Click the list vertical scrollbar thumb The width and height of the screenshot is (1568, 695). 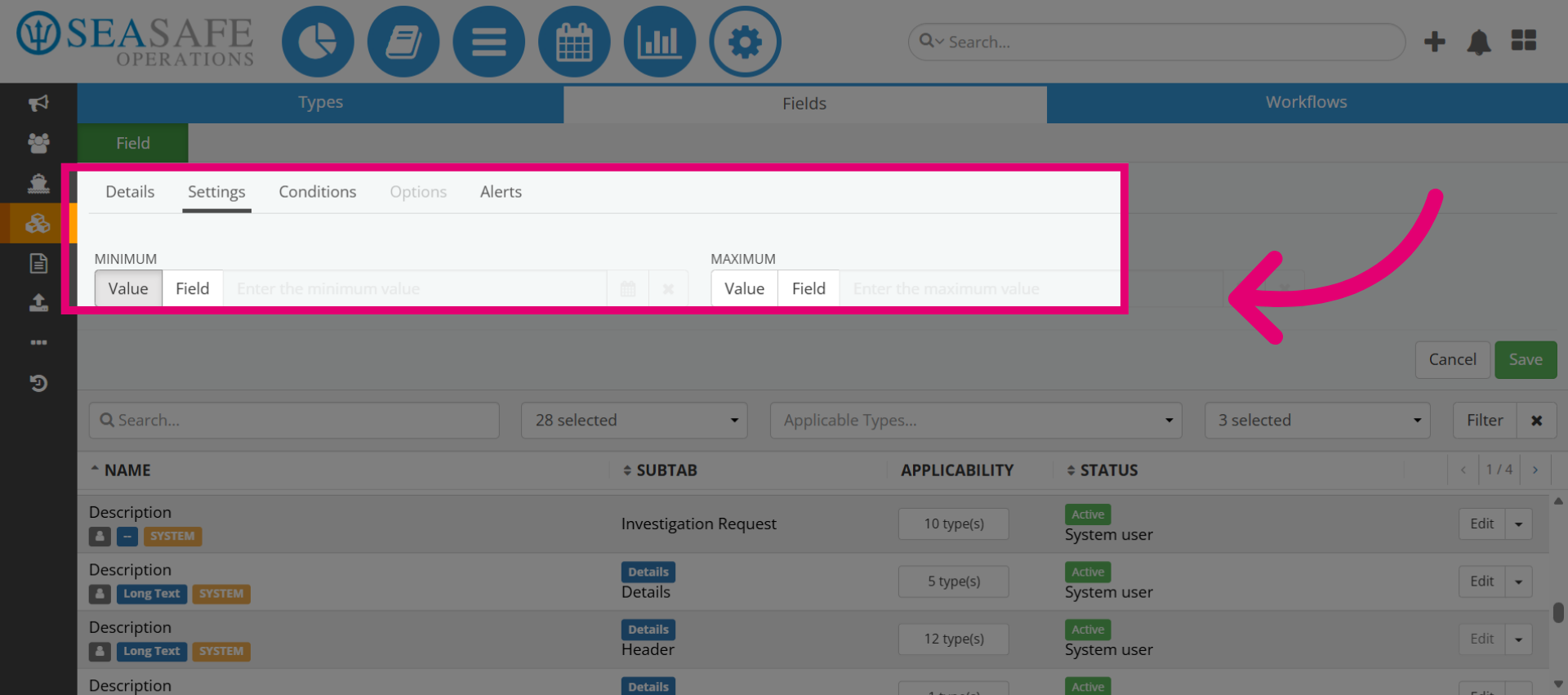point(1558,613)
